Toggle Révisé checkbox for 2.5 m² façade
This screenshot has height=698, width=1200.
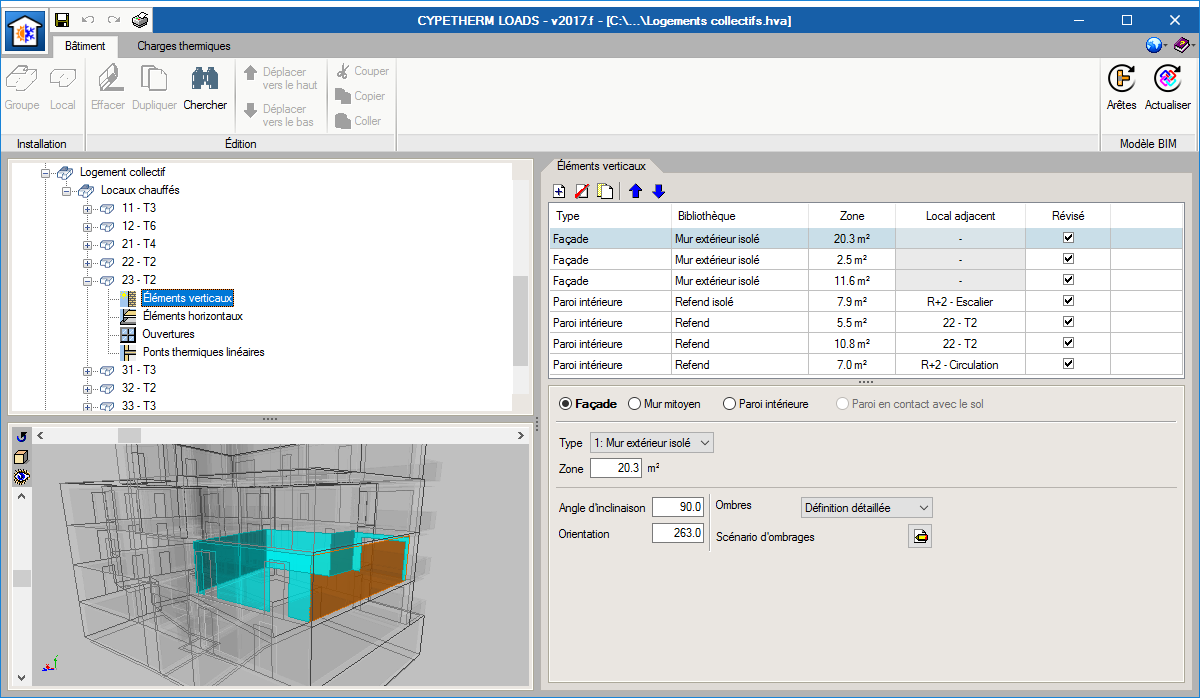pyautogui.click(x=1068, y=259)
